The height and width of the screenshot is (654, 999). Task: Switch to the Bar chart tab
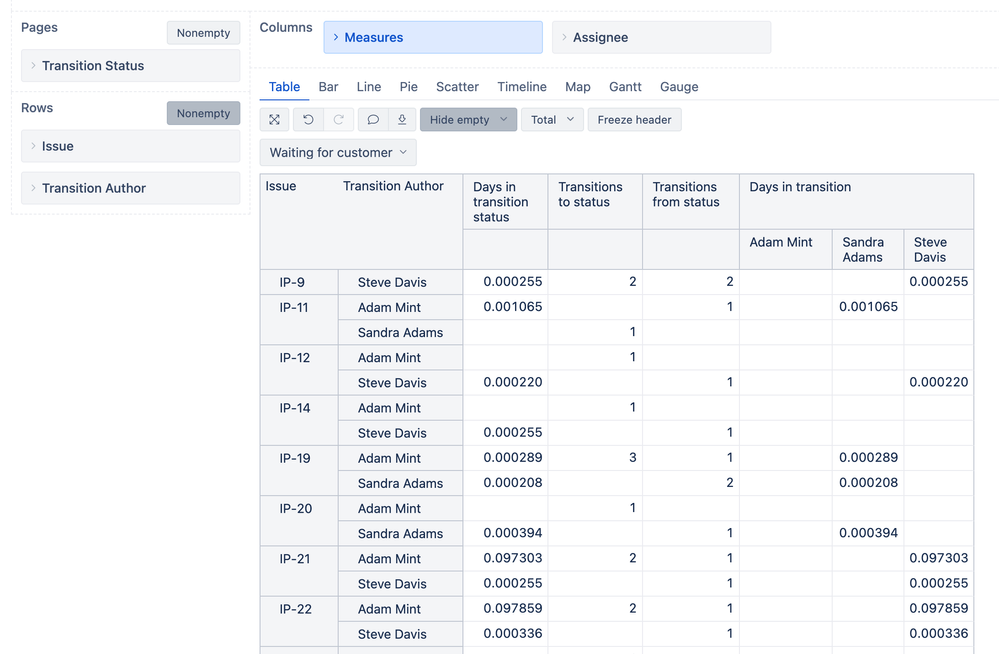(328, 87)
